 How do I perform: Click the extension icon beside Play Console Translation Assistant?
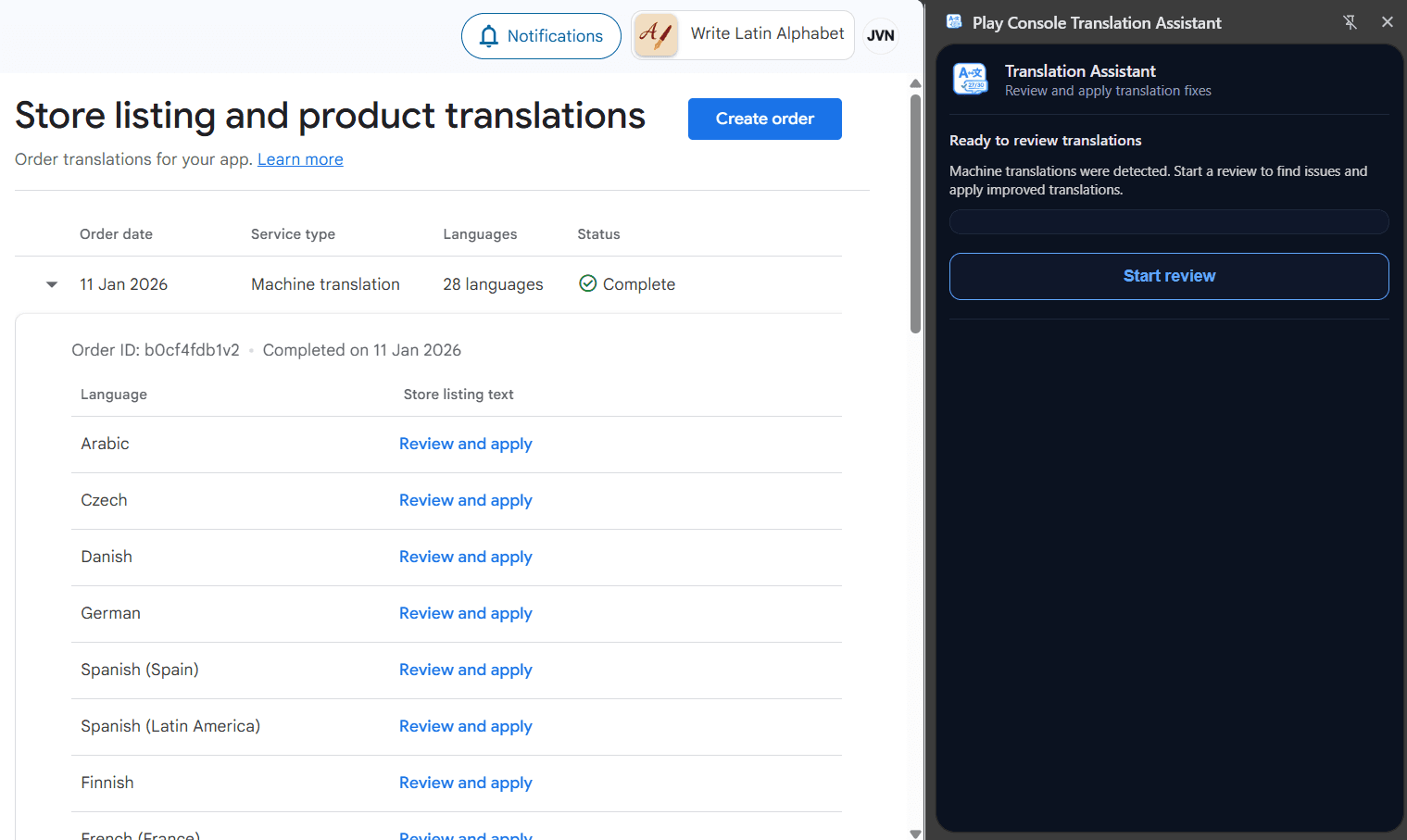point(953,21)
